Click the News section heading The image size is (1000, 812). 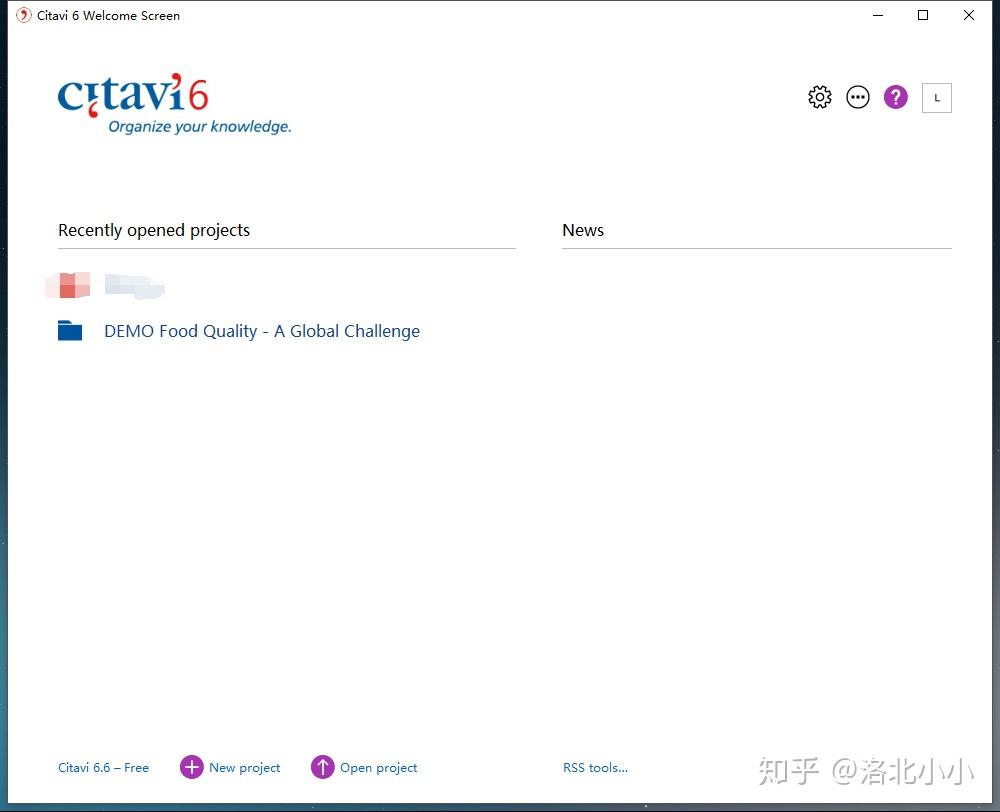pyautogui.click(x=583, y=230)
